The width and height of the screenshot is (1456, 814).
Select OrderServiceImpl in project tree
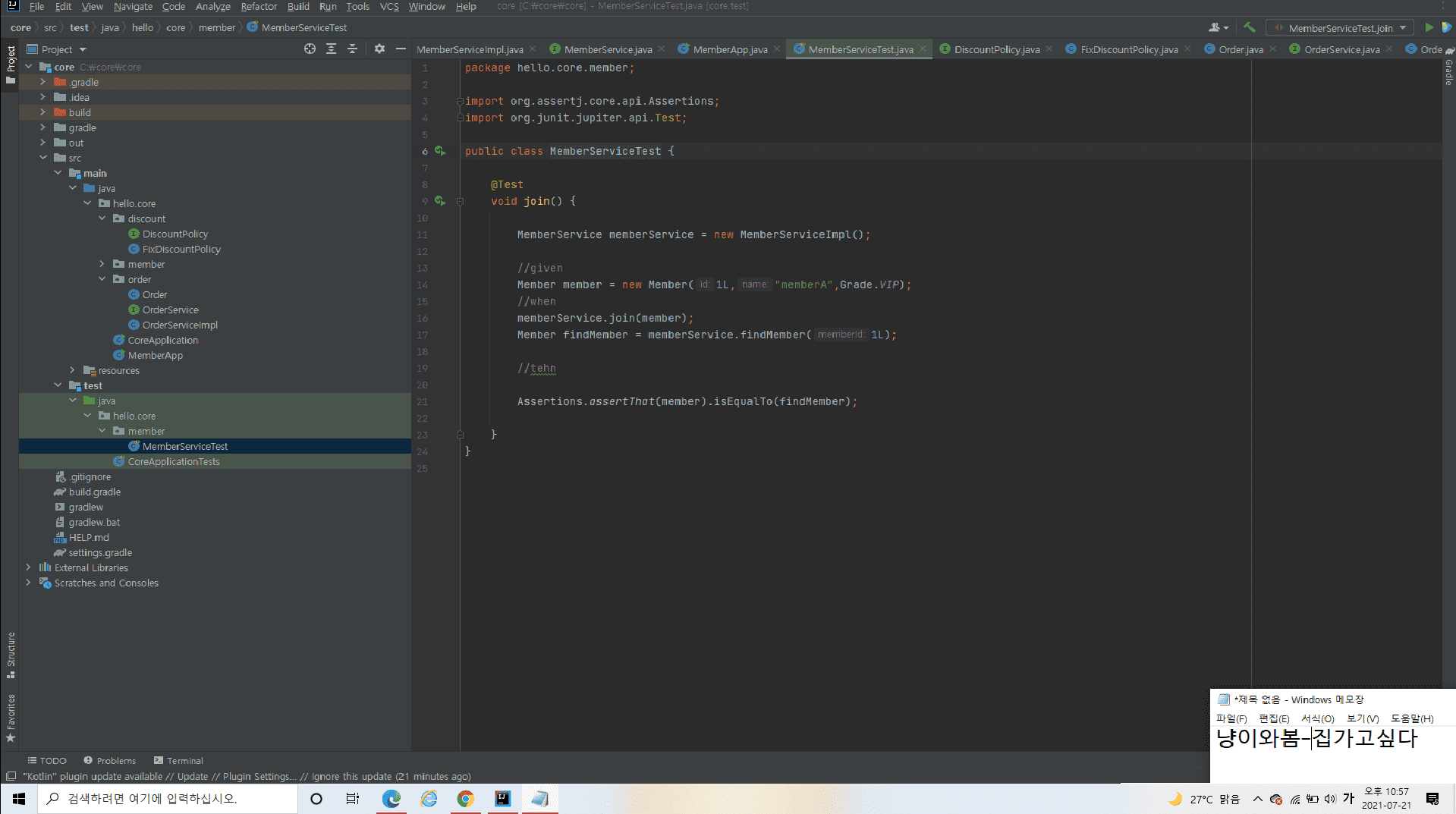(x=180, y=325)
